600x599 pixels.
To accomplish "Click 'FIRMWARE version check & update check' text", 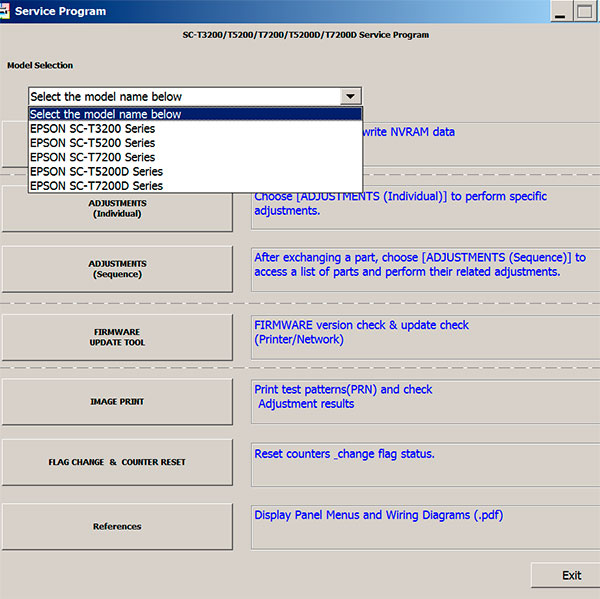I will [361, 325].
